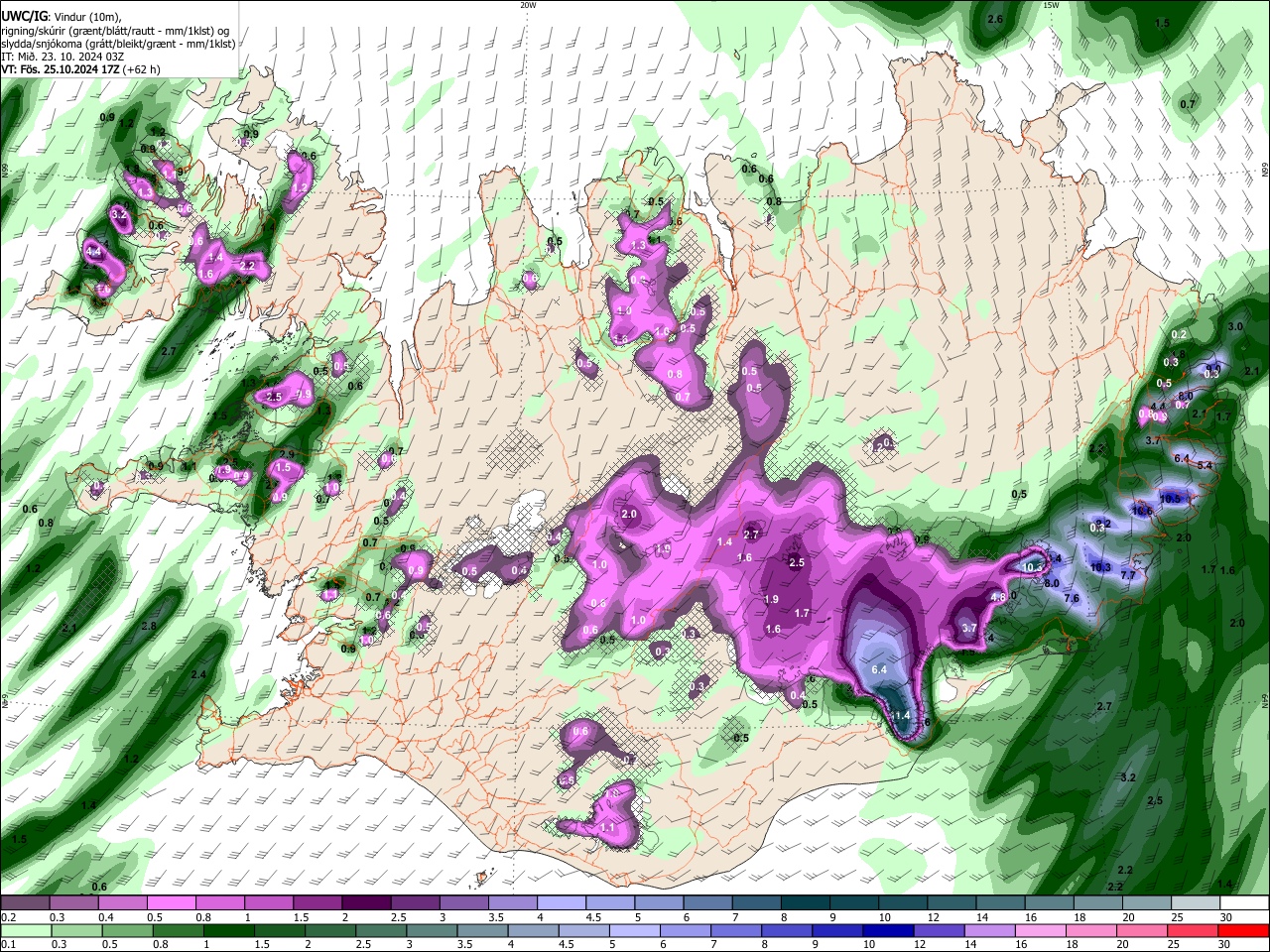Image resolution: width=1270 pixels, height=952 pixels.
Task: Click the bold UWC/IG title text
Action: pyautogui.click(x=24, y=17)
